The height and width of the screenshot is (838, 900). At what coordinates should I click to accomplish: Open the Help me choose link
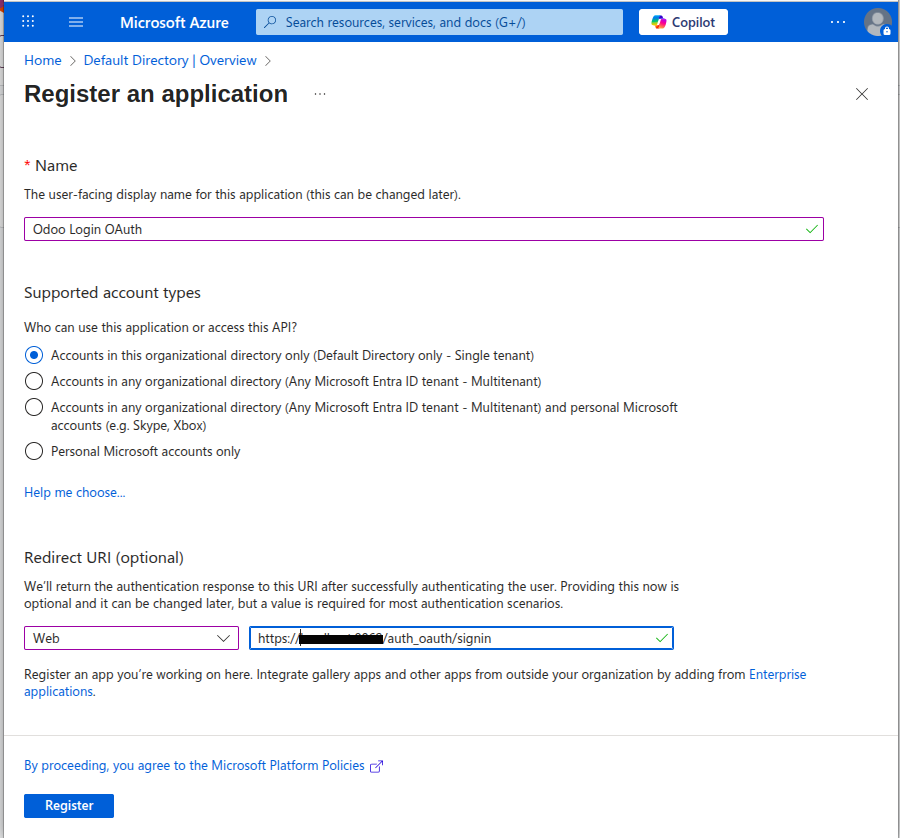(75, 492)
